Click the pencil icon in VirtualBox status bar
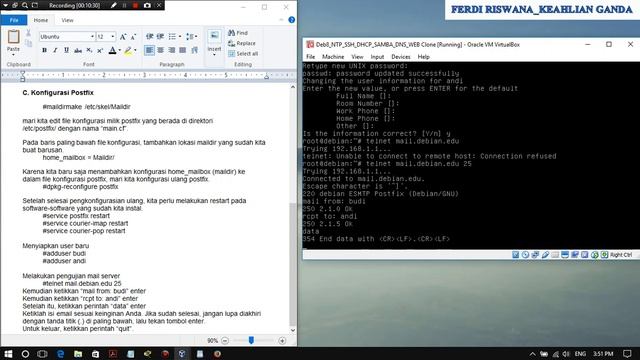 545,255
